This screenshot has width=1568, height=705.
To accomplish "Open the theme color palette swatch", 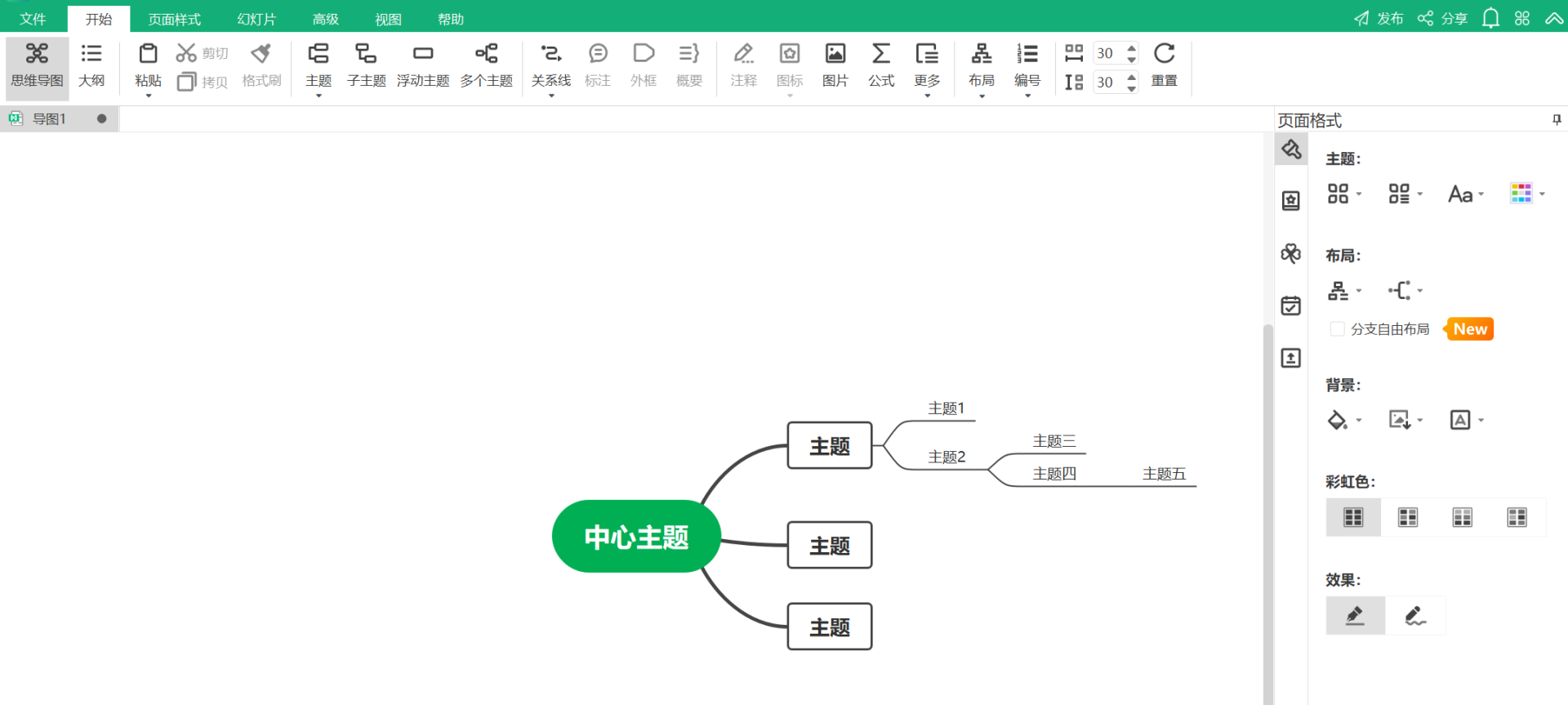I will click(x=1521, y=194).
